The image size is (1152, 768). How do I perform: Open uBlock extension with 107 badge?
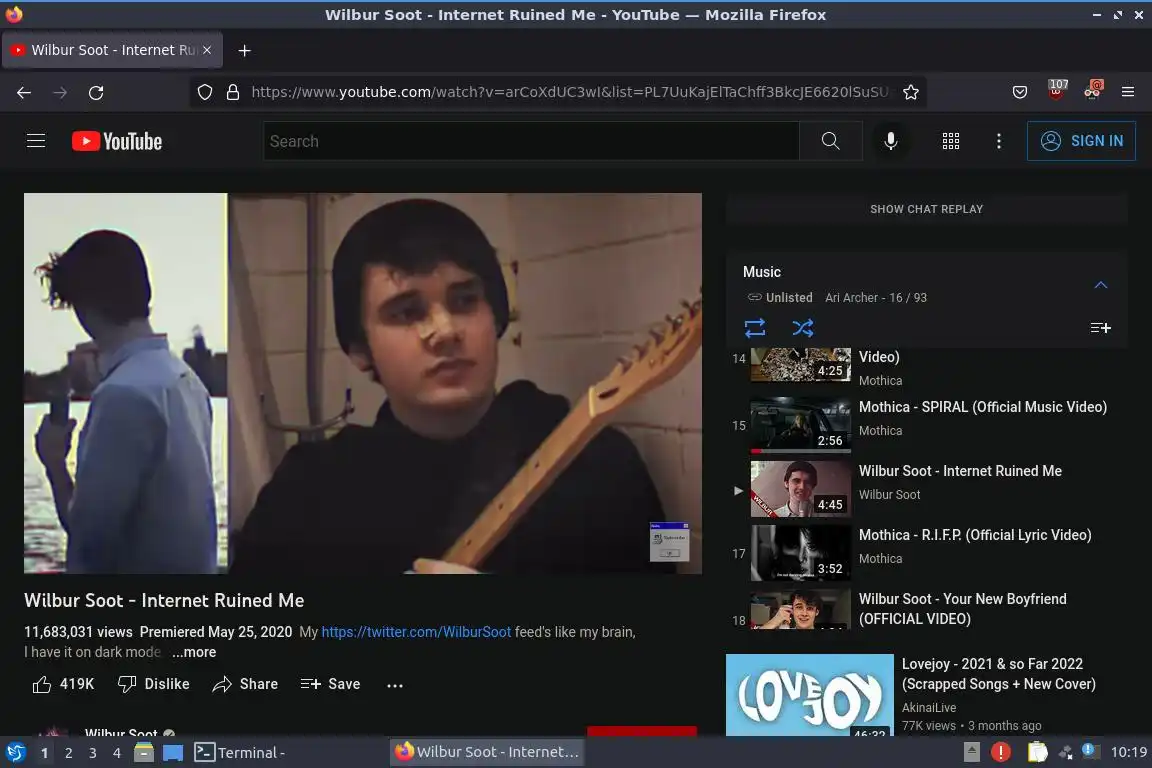click(x=1057, y=90)
